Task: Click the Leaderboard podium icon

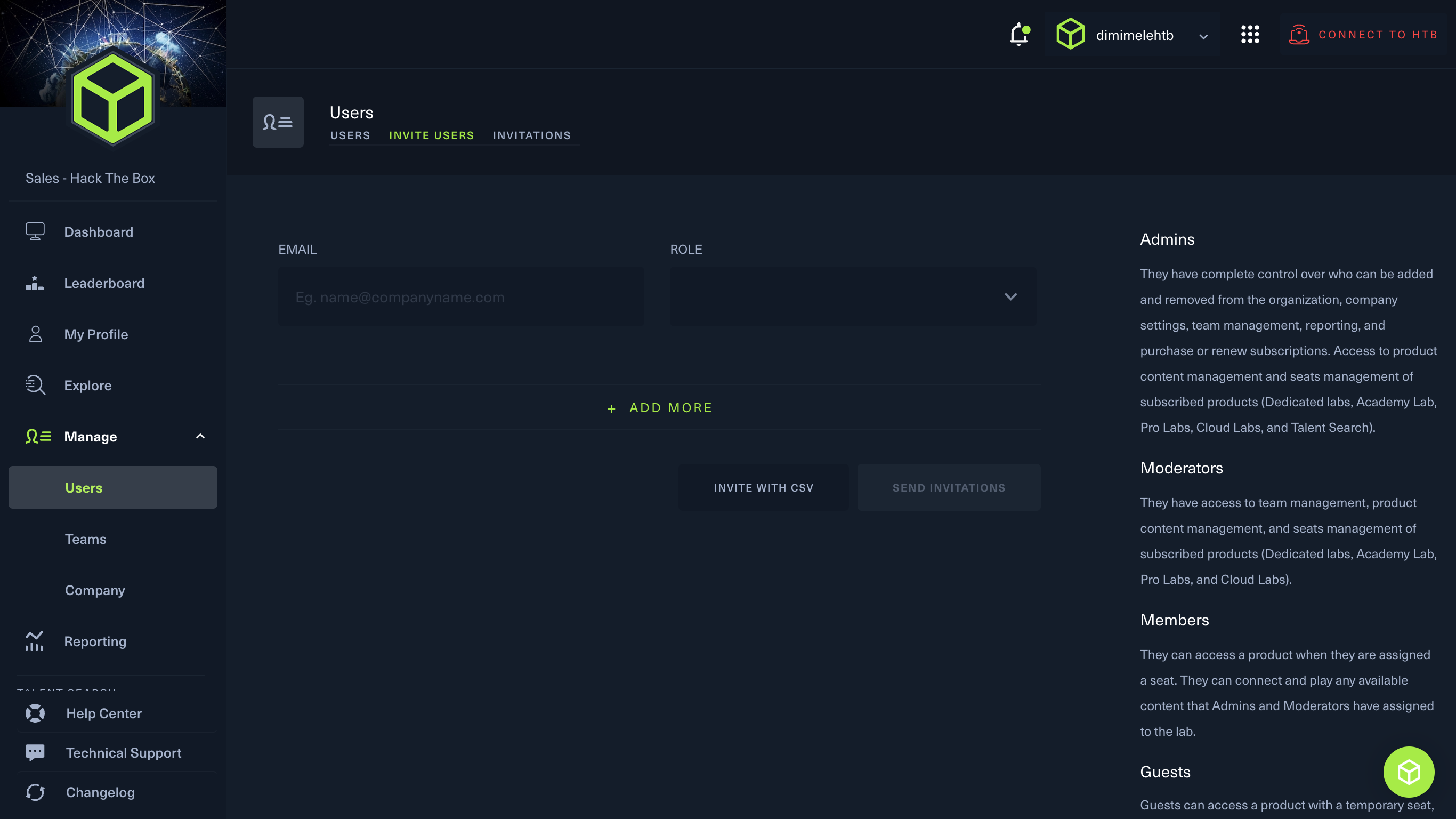Action: pyautogui.click(x=35, y=283)
